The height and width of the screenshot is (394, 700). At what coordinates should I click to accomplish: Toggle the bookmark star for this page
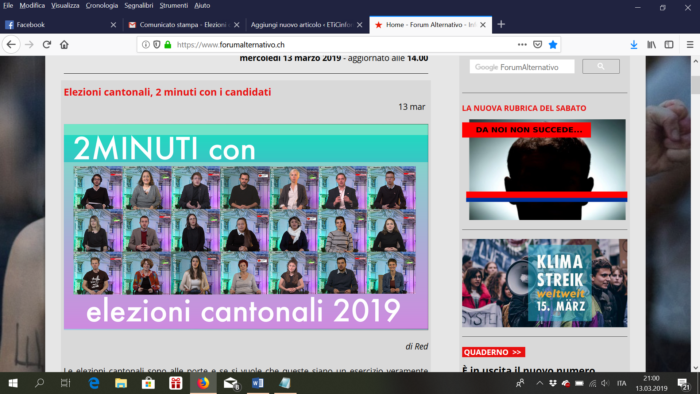[553, 45]
